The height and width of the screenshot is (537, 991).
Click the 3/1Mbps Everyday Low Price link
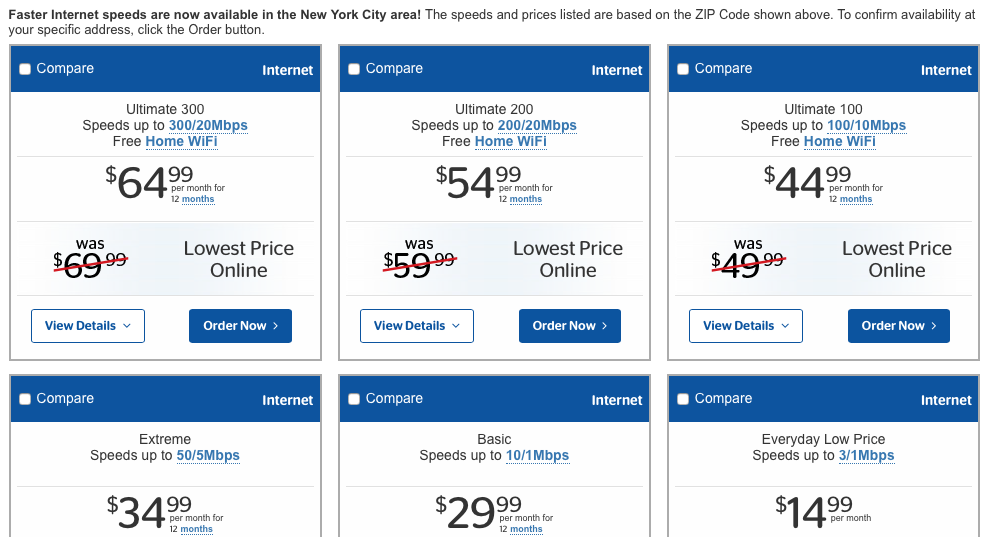coord(866,456)
